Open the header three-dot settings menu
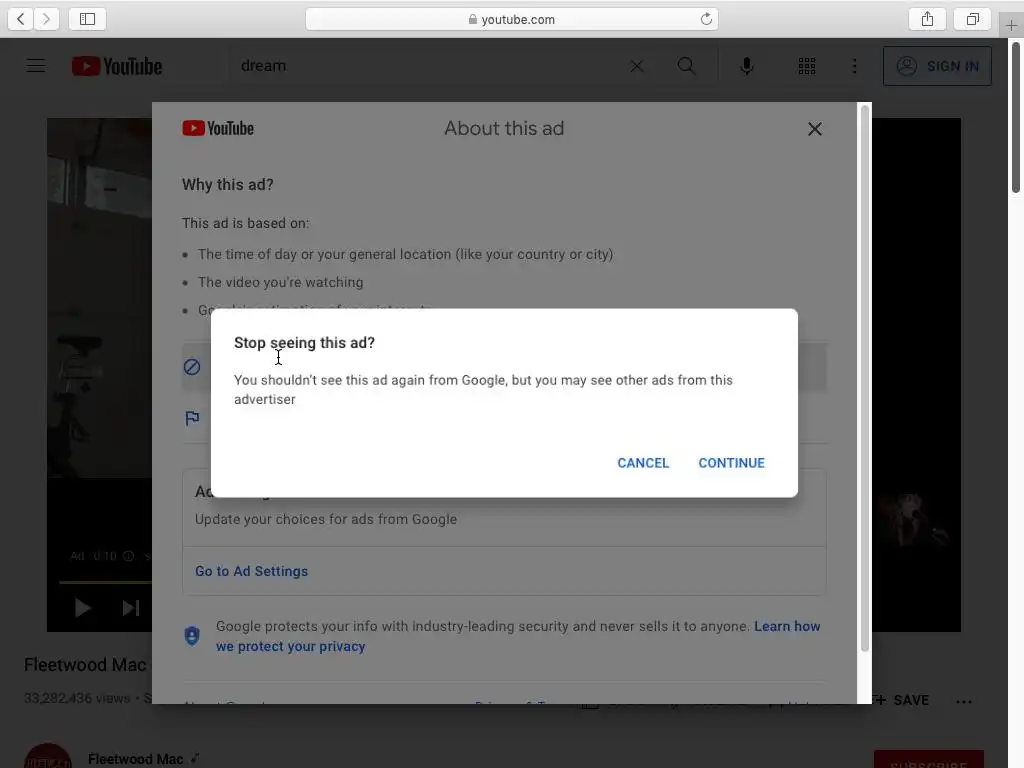This screenshot has width=1024, height=768. click(x=855, y=66)
